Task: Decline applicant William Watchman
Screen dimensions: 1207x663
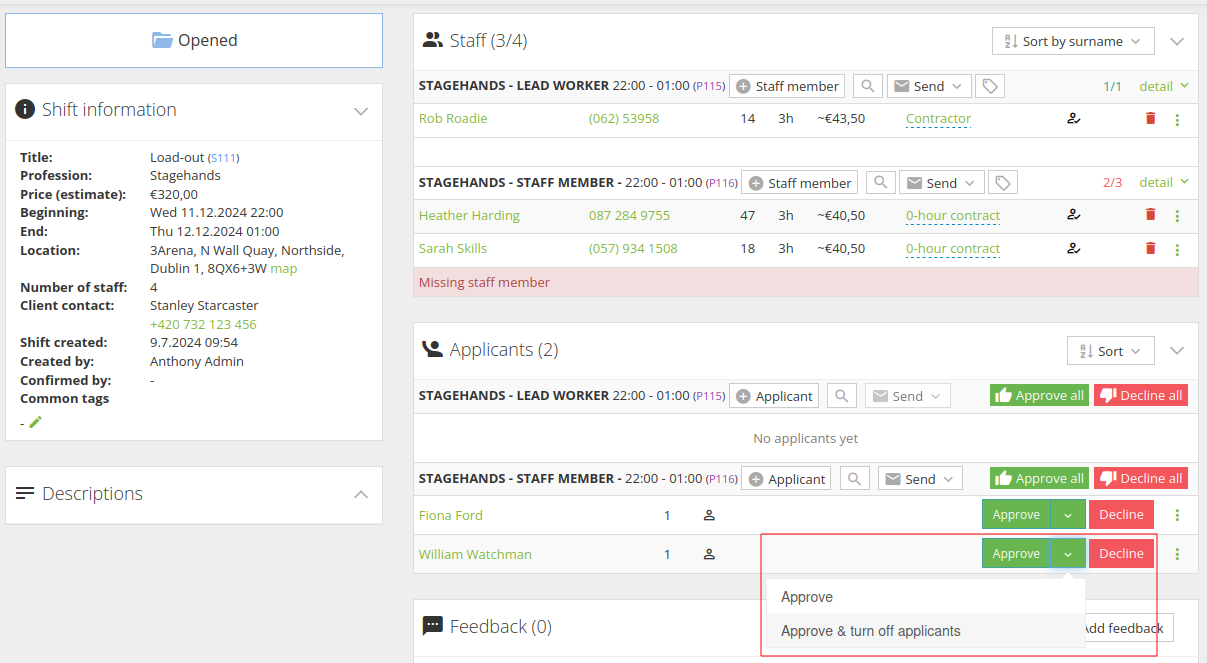Action: click(1121, 553)
